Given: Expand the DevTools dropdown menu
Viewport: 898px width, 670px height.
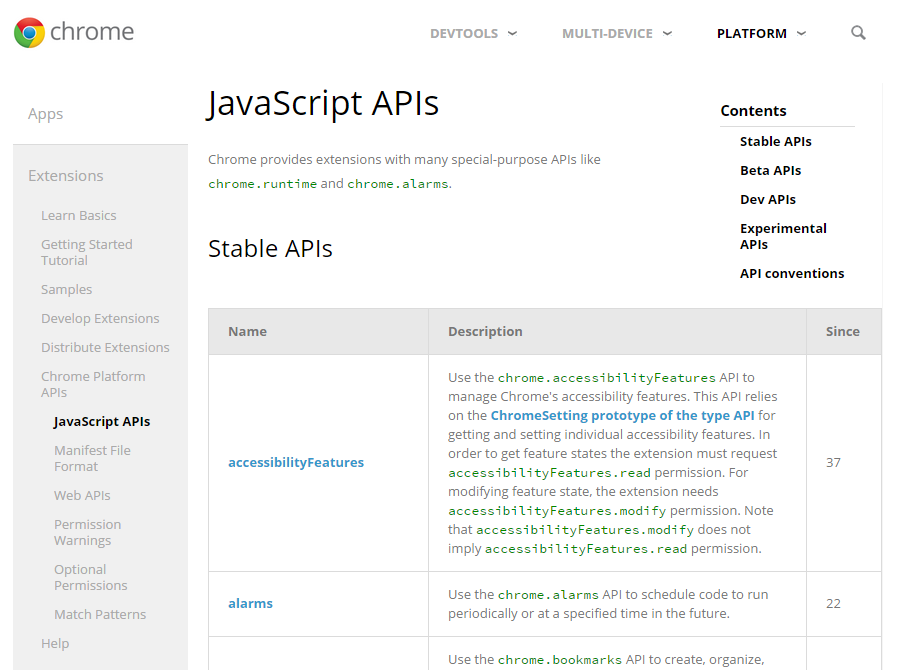Looking at the screenshot, I should [473, 34].
